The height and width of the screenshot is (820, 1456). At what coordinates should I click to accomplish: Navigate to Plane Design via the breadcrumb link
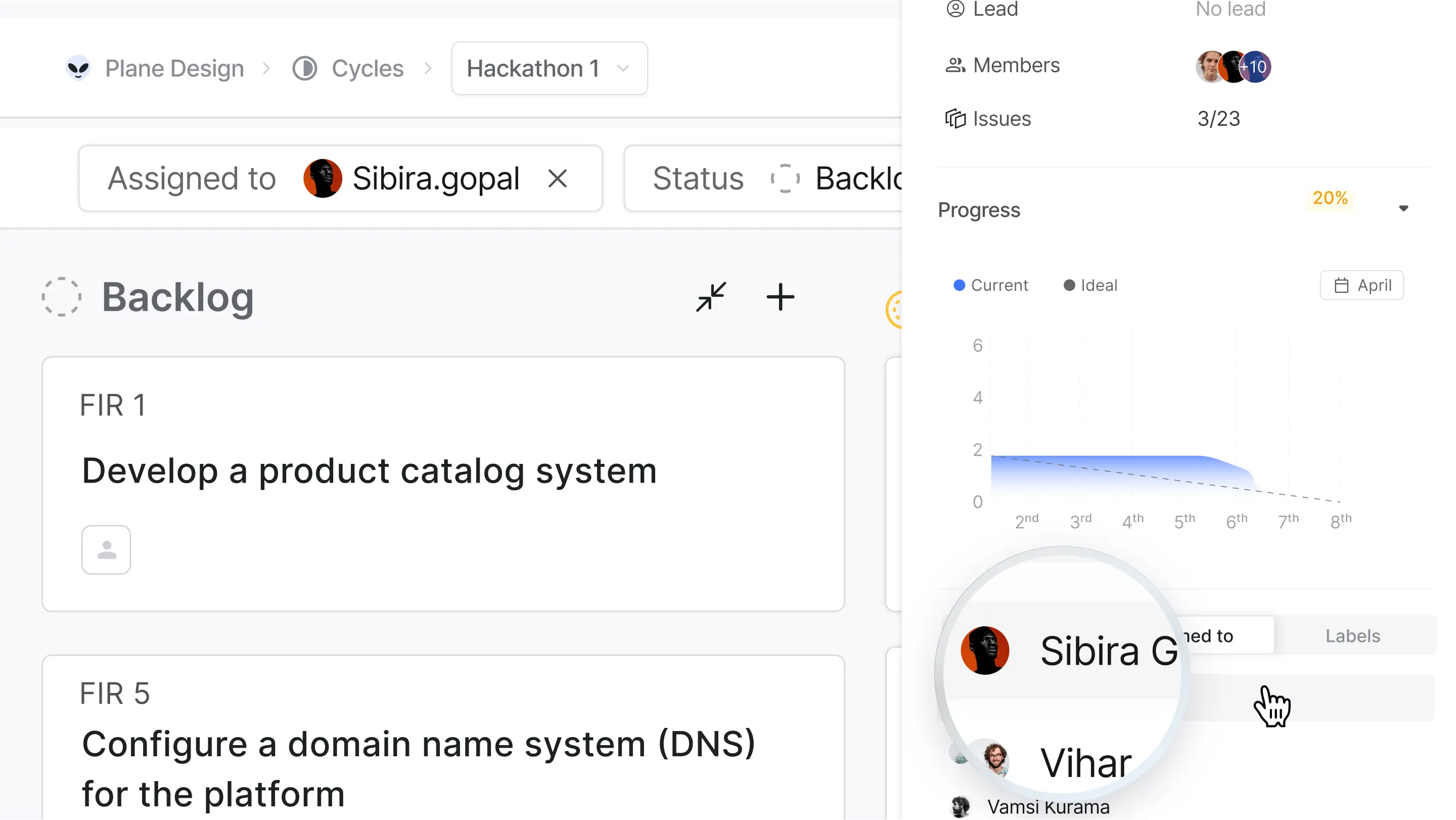173,68
